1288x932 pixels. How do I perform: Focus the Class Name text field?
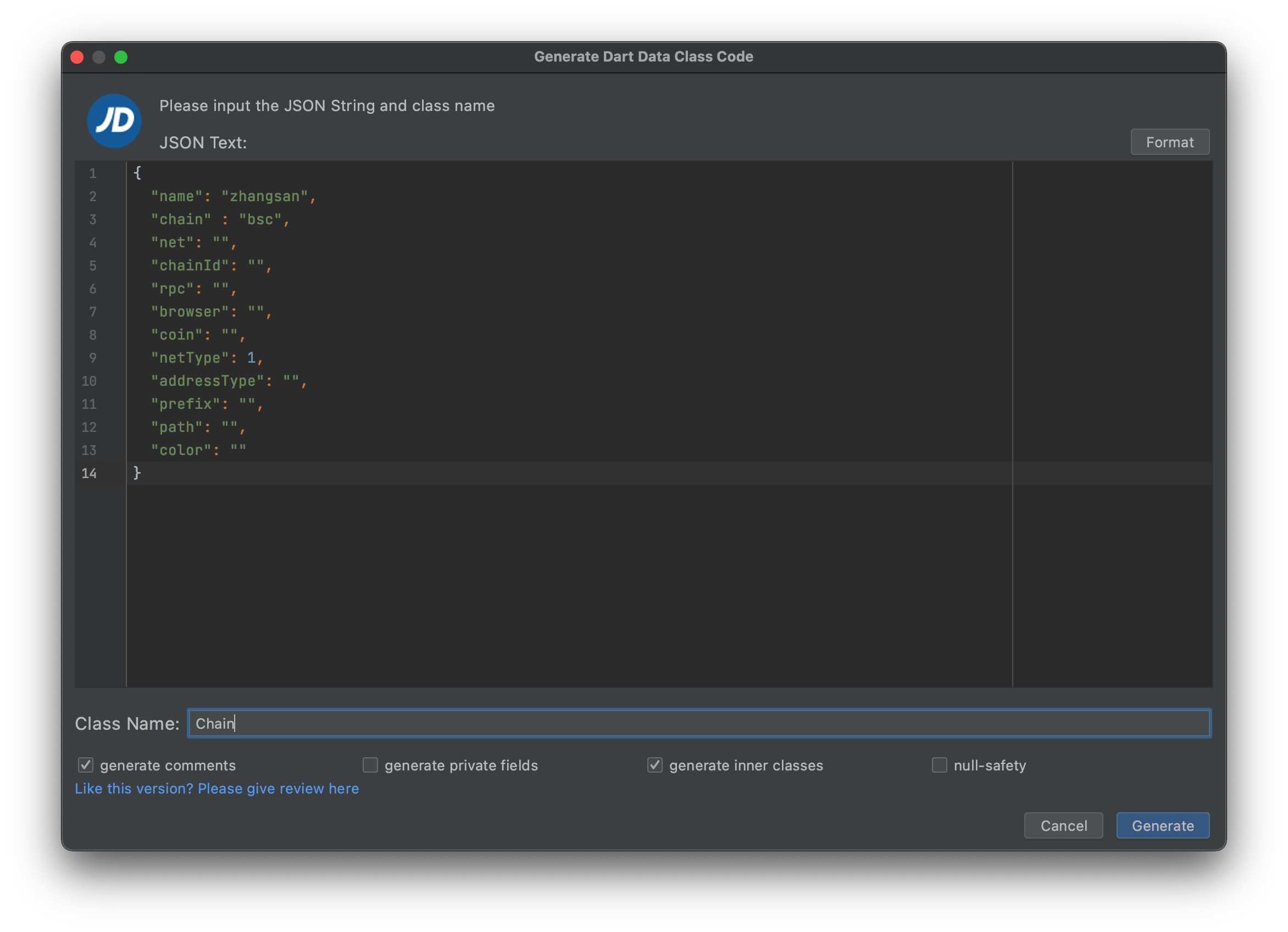click(698, 723)
